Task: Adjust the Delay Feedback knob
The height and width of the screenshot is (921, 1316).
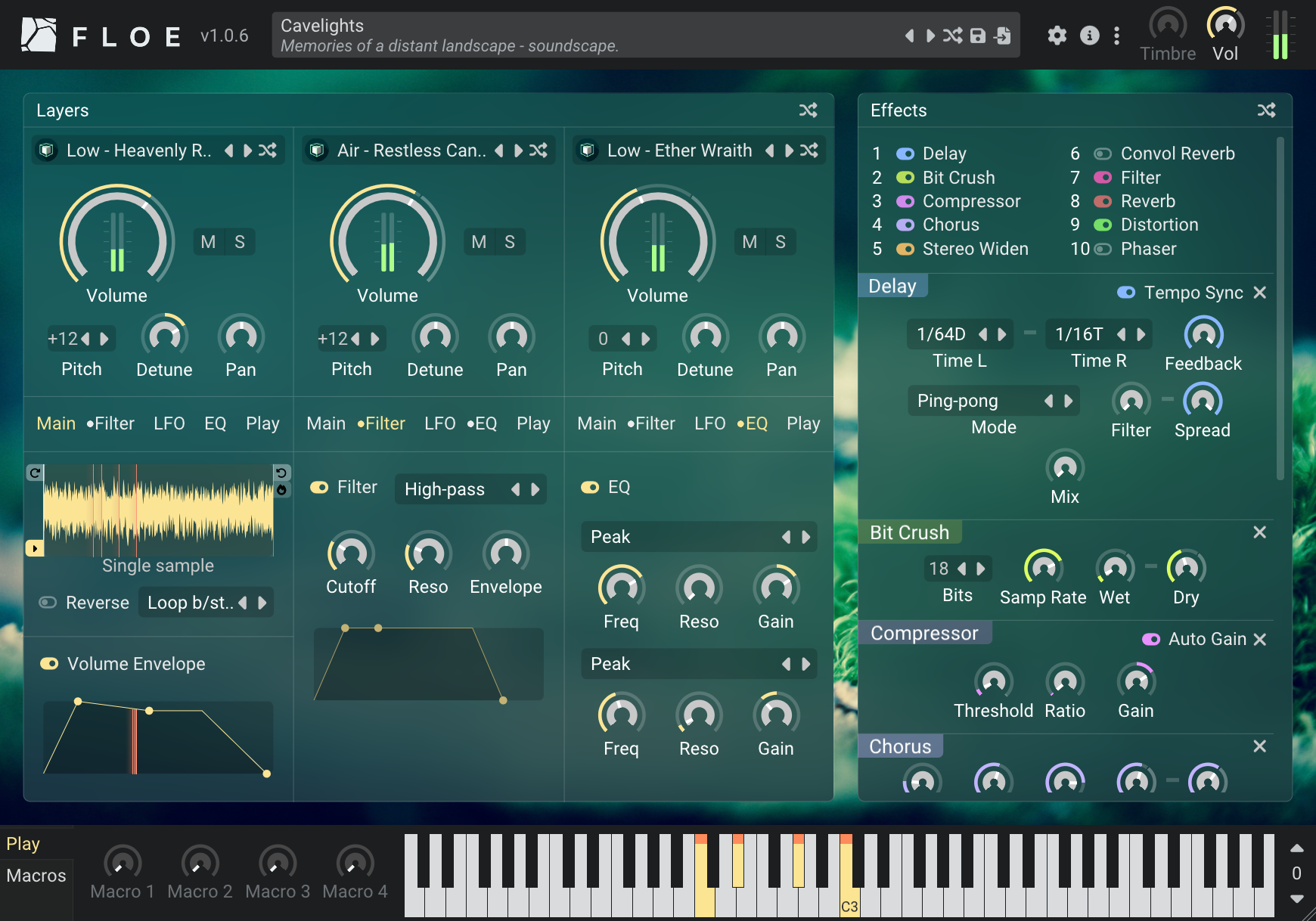Action: (x=1203, y=335)
